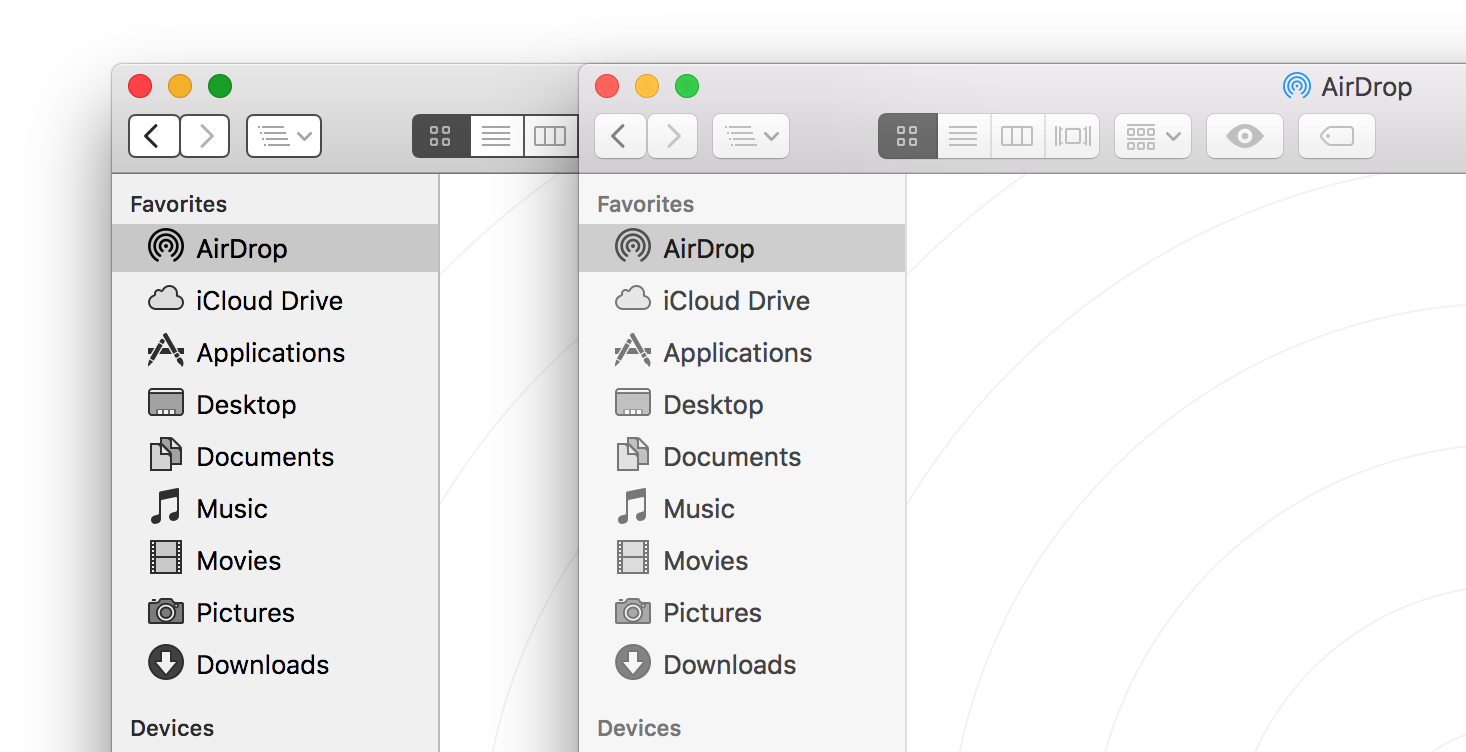Open the path list dropdown in back window
Image resolution: width=1466 pixels, height=752 pixels.
point(284,136)
